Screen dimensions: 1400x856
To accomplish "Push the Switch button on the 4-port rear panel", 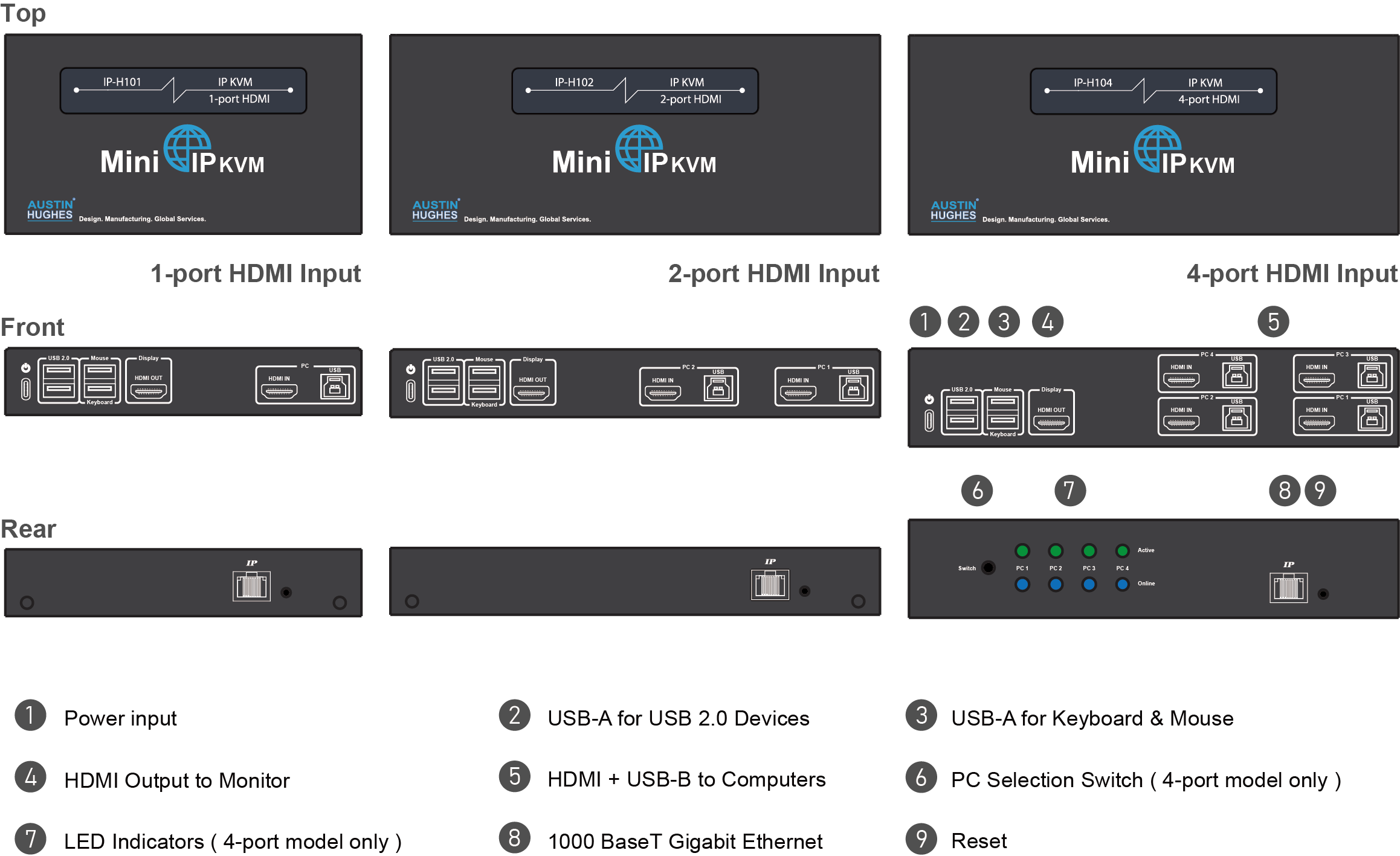I will tap(989, 567).
